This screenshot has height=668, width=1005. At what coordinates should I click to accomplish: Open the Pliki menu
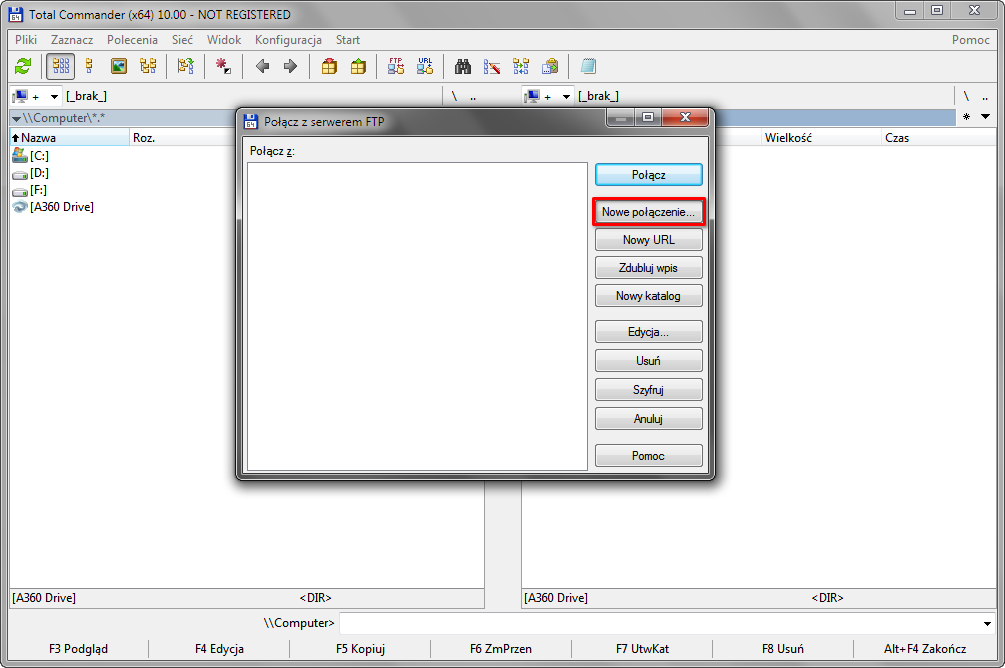tap(26, 40)
